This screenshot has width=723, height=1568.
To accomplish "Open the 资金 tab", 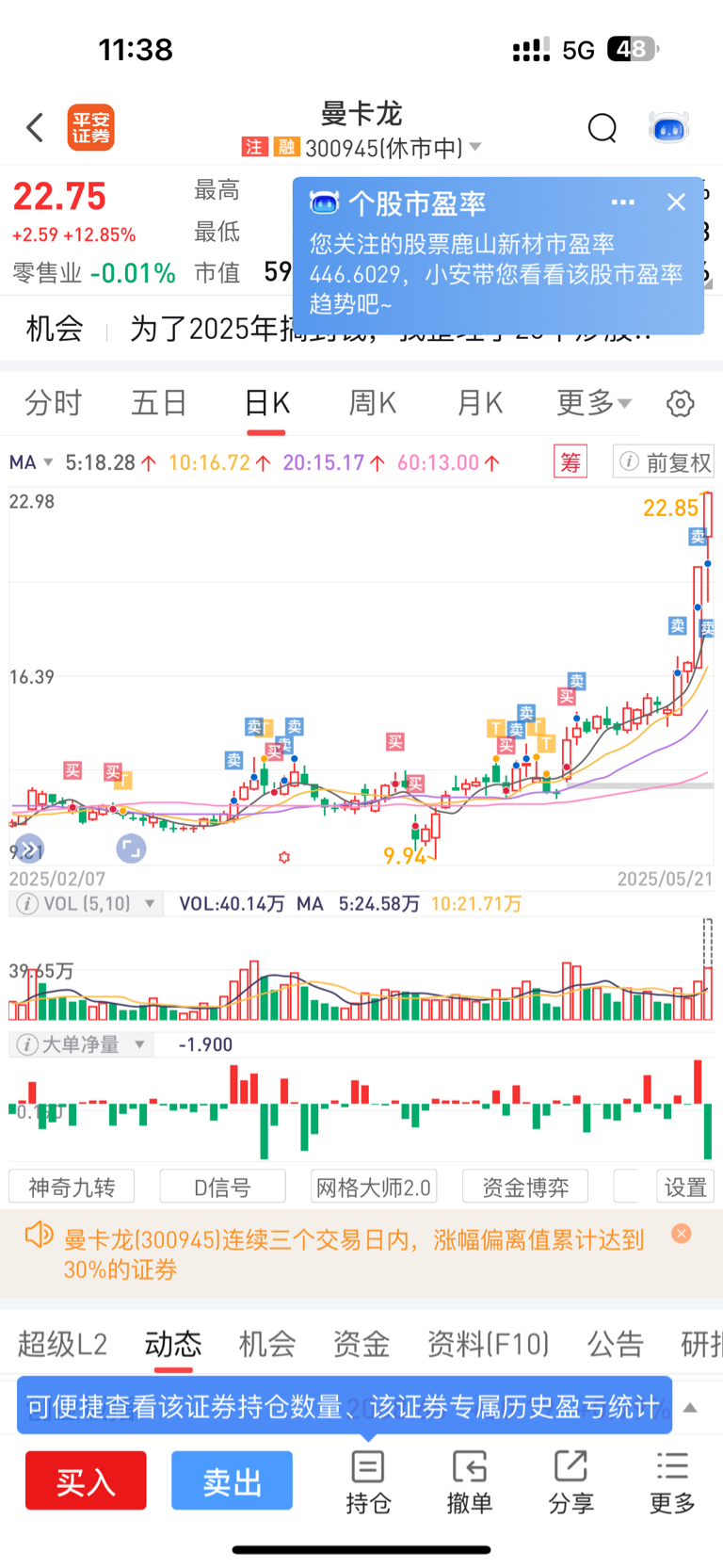I will (361, 1343).
